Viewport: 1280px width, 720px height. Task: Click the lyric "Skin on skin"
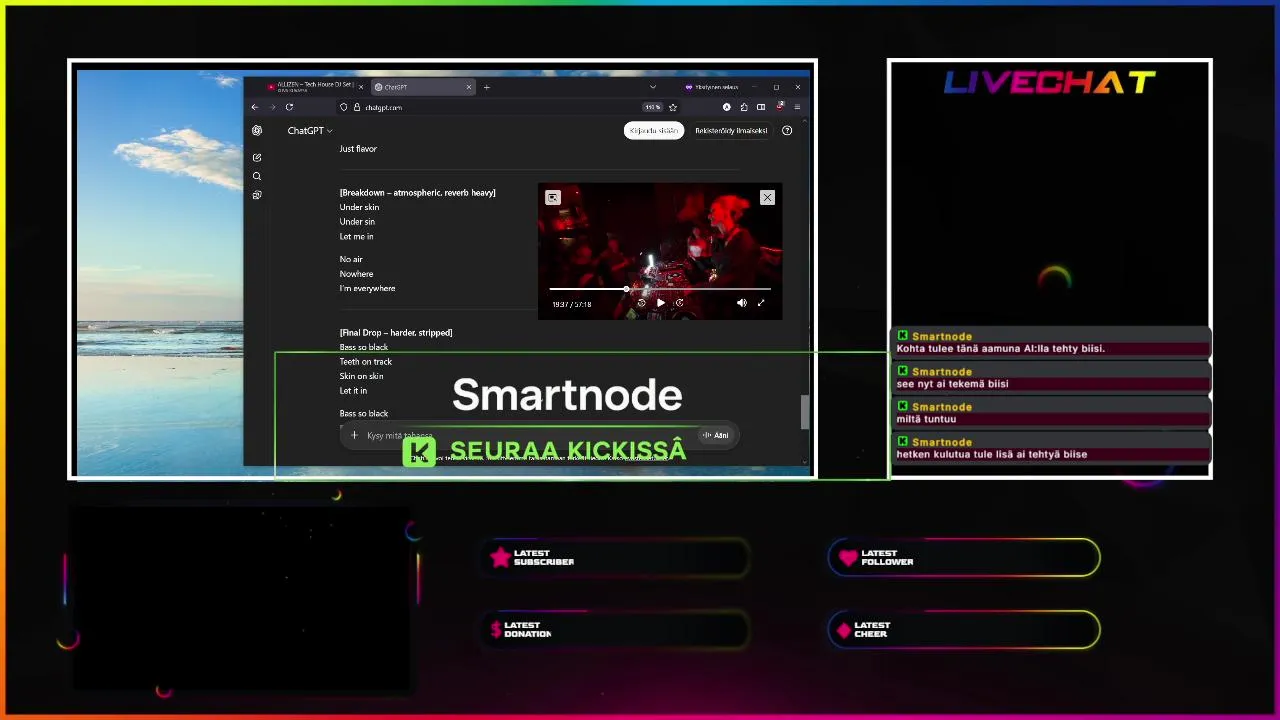361,376
